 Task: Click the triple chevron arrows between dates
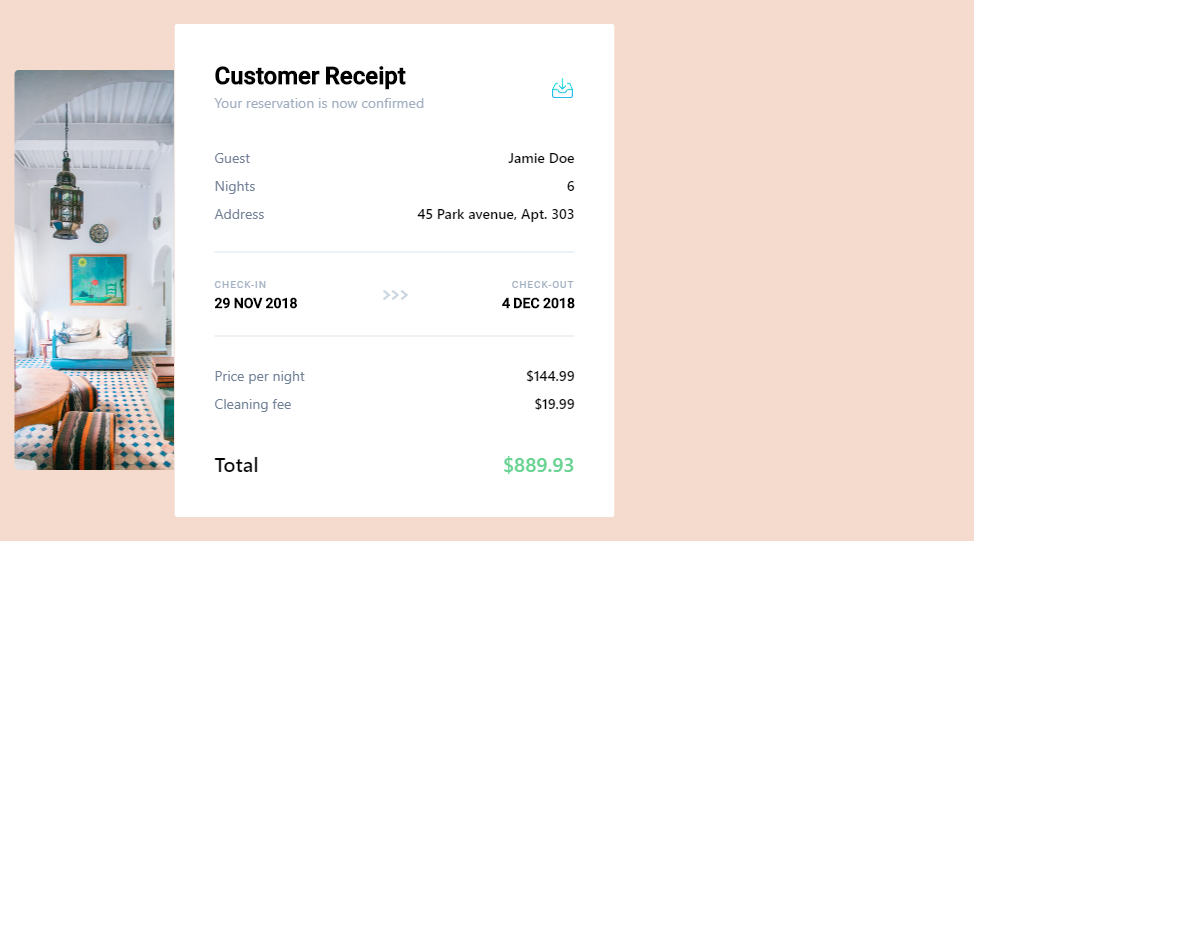click(395, 295)
